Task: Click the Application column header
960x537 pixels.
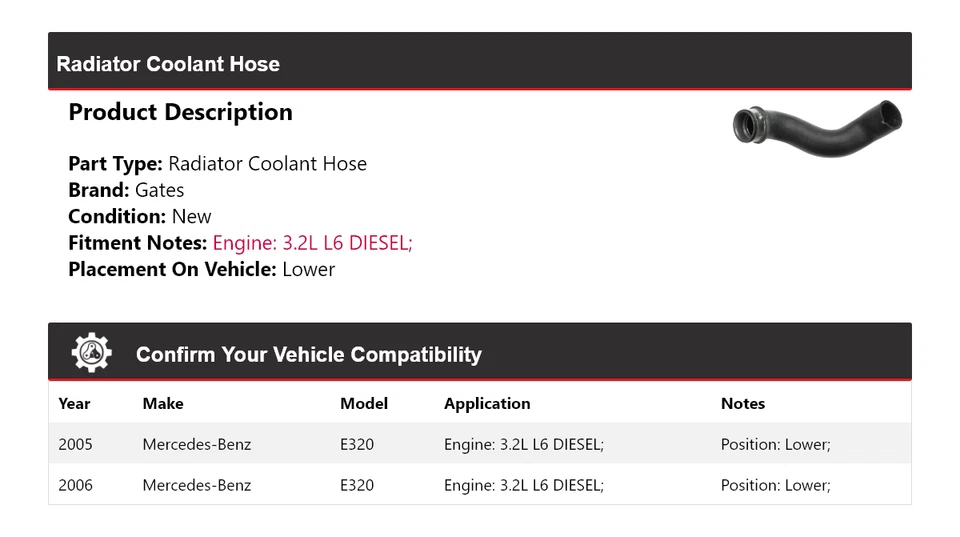Action: coord(487,404)
